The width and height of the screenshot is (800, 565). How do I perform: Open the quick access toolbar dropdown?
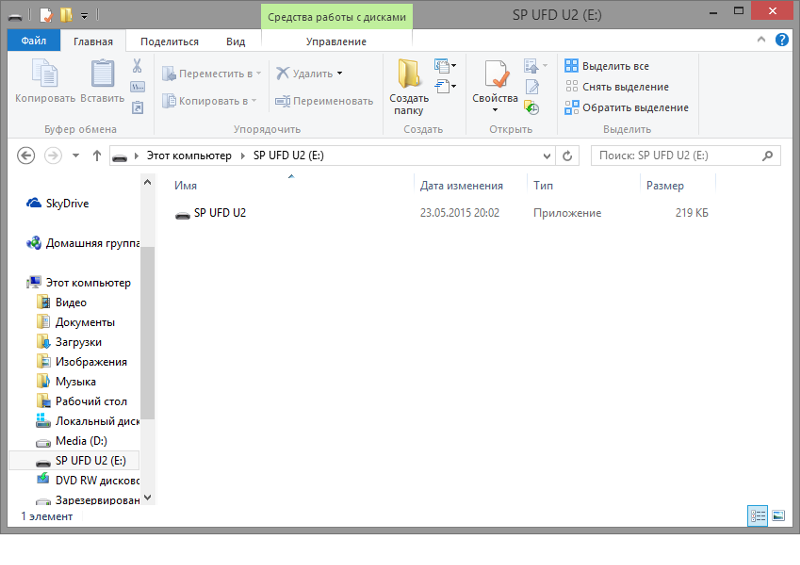(x=85, y=16)
